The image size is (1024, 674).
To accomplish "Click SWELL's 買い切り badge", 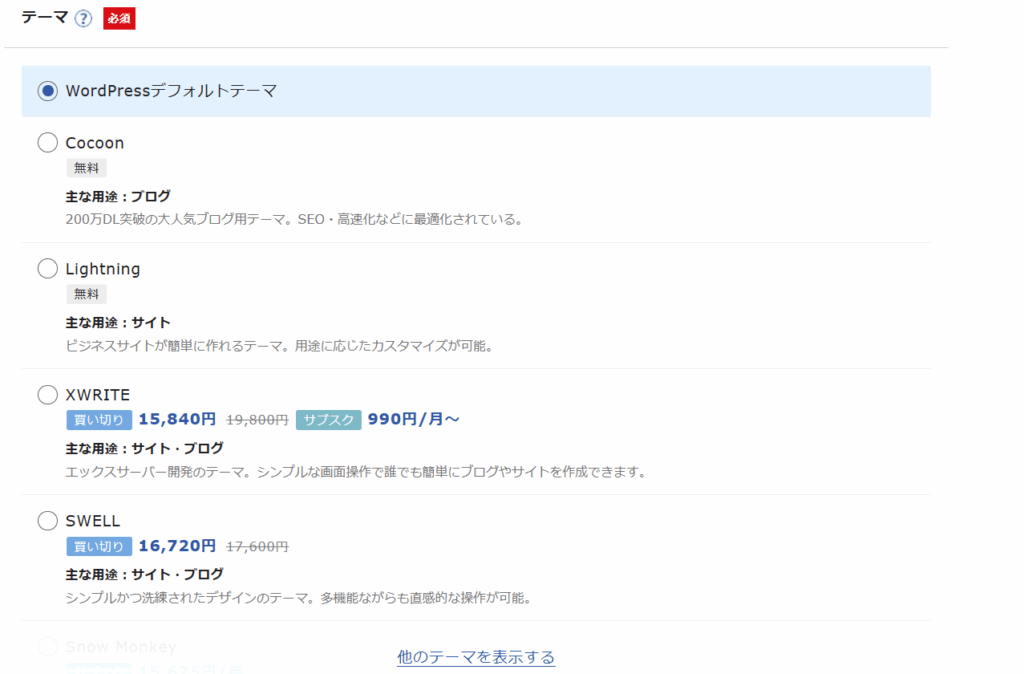I will click(99, 546).
